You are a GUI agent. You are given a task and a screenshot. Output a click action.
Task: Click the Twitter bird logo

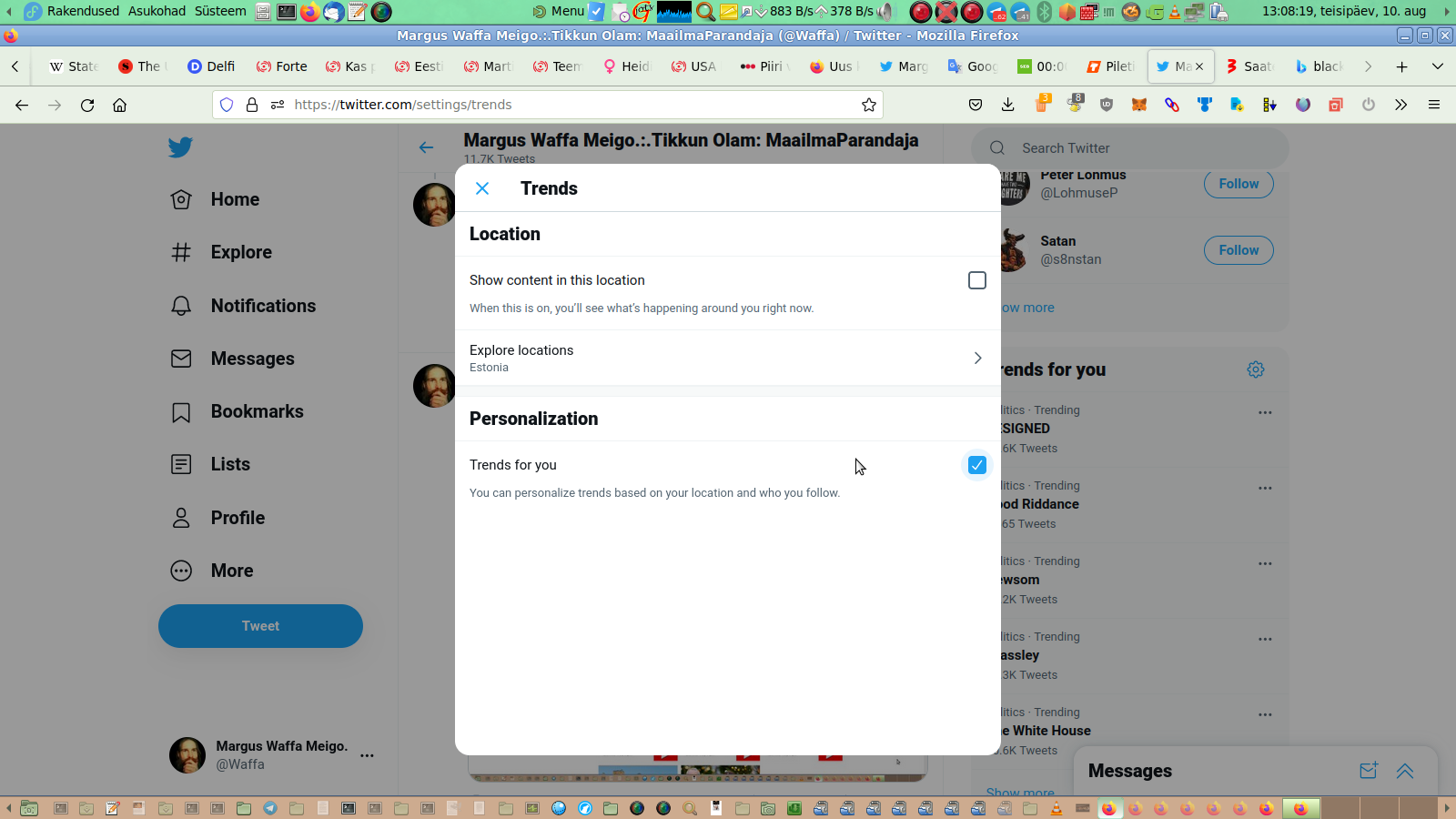pyautogui.click(x=180, y=147)
